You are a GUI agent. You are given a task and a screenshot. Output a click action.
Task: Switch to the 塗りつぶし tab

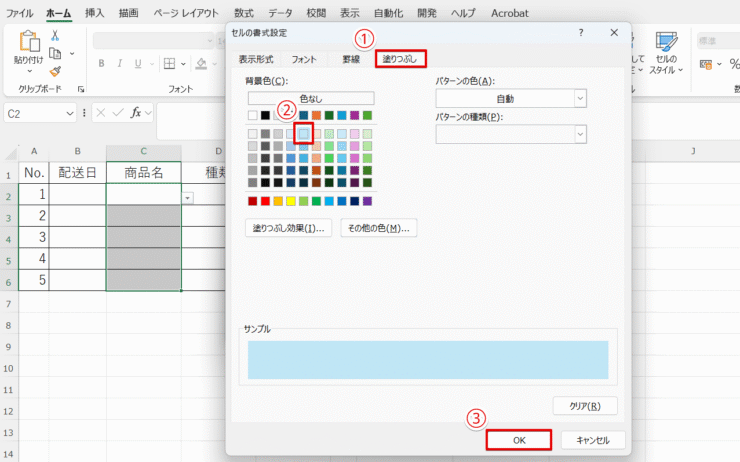[x=400, y=59]
